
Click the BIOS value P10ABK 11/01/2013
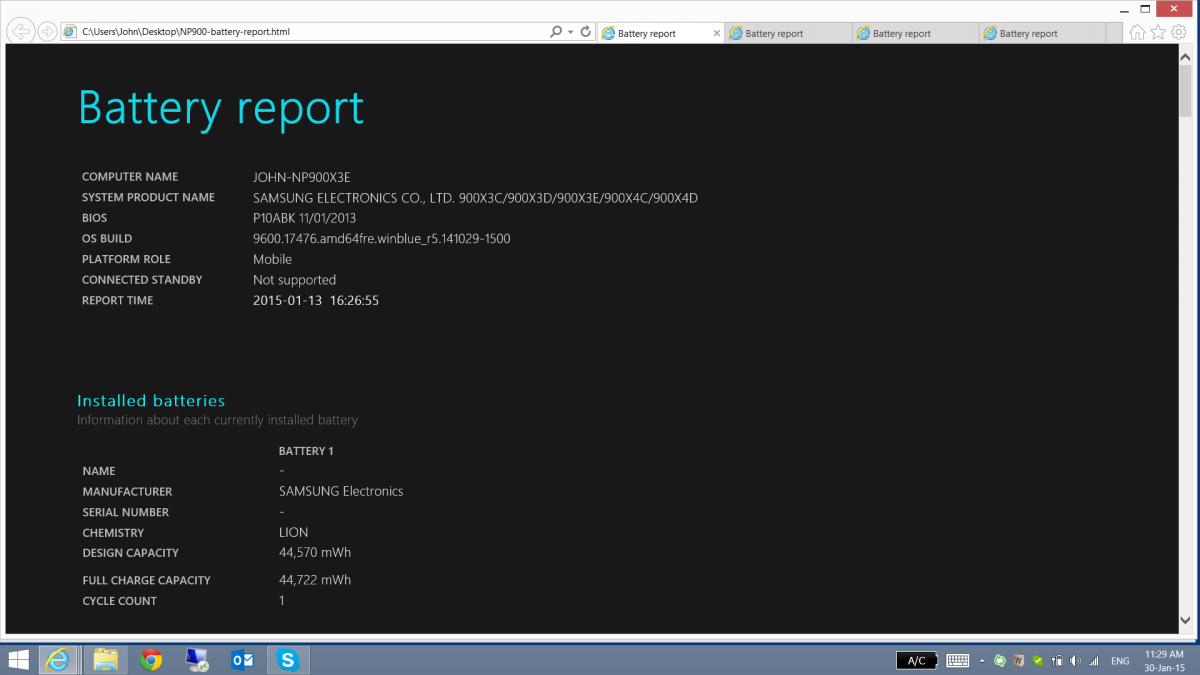[x=305, y=218]
